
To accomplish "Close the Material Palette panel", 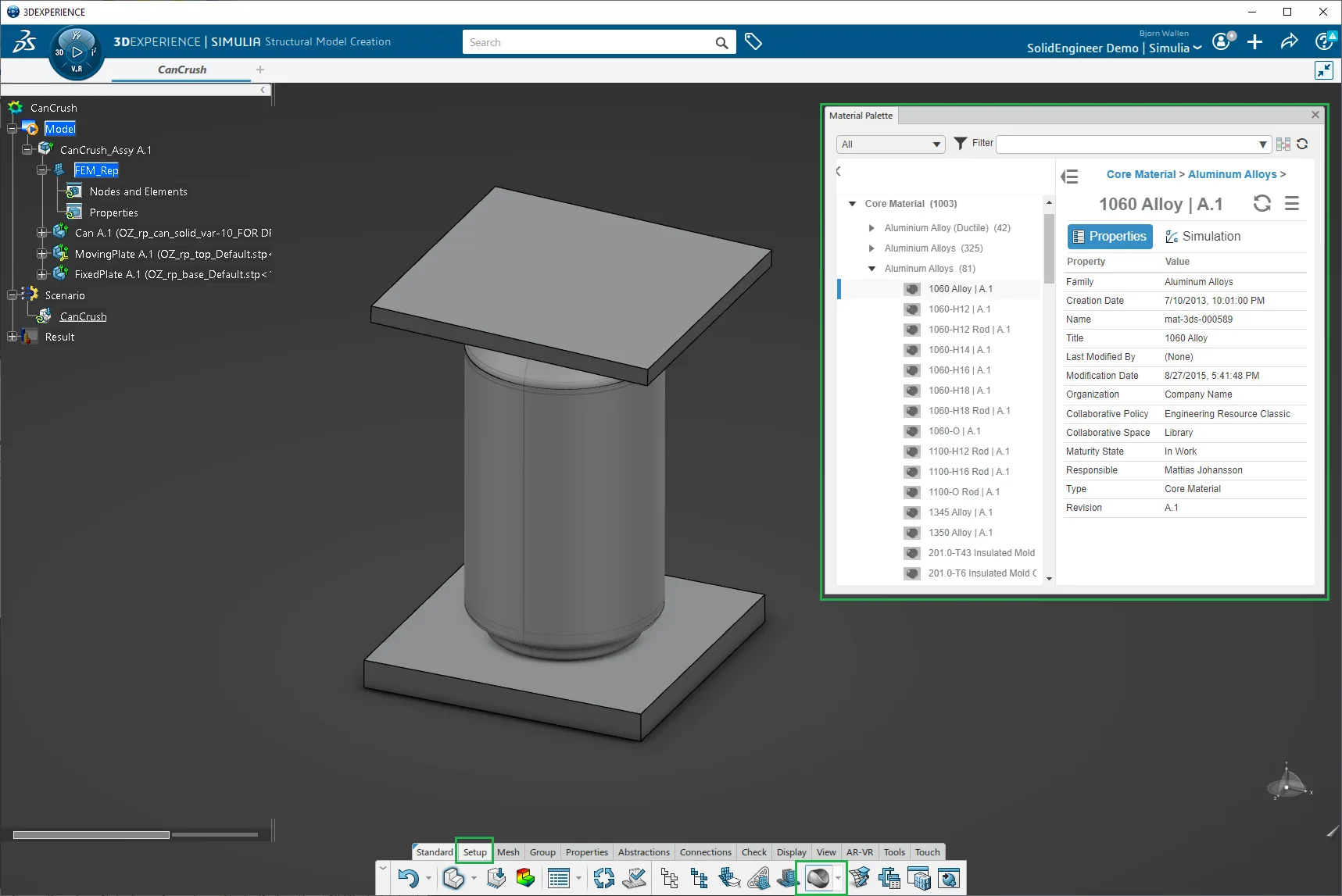I will (1315, 115).
